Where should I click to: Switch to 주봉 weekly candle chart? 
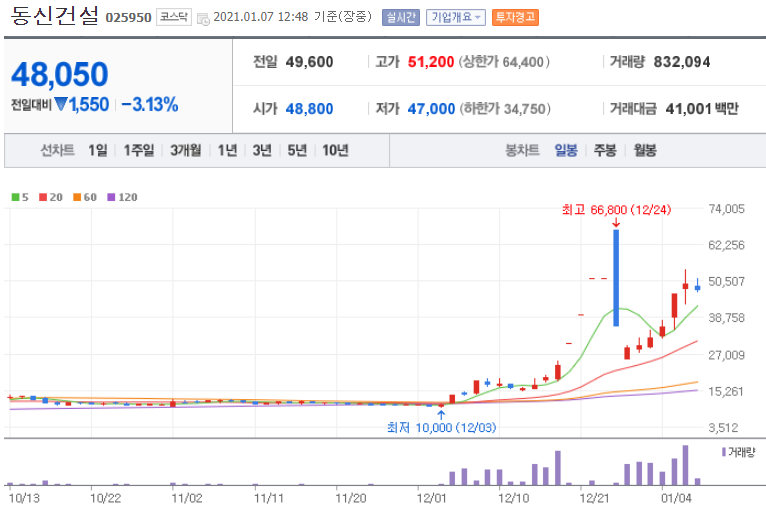[605, 150]
